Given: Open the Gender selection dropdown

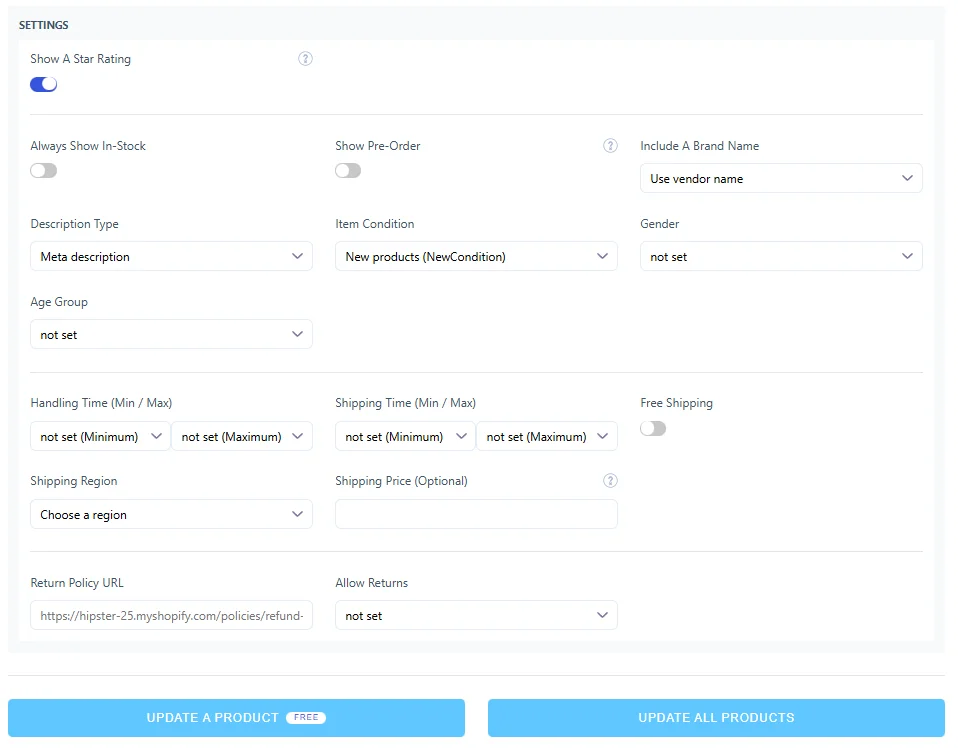Looking at the screenshot, I should point(780,256).
